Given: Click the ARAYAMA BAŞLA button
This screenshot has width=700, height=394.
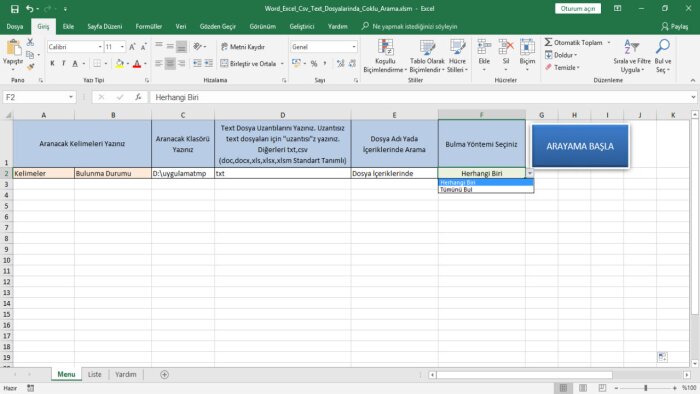Looking at the screenshot, I should (x=580, y=146).
